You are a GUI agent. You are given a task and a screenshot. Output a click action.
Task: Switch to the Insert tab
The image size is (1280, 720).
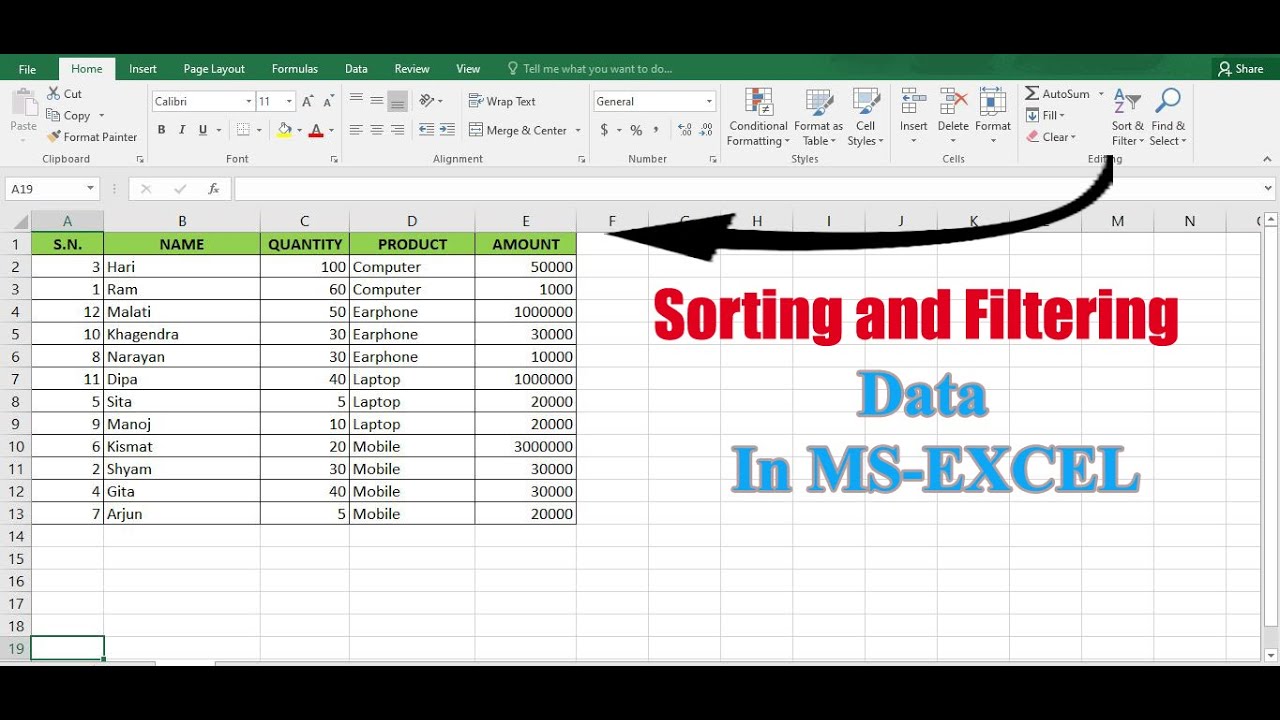[143, 69]
